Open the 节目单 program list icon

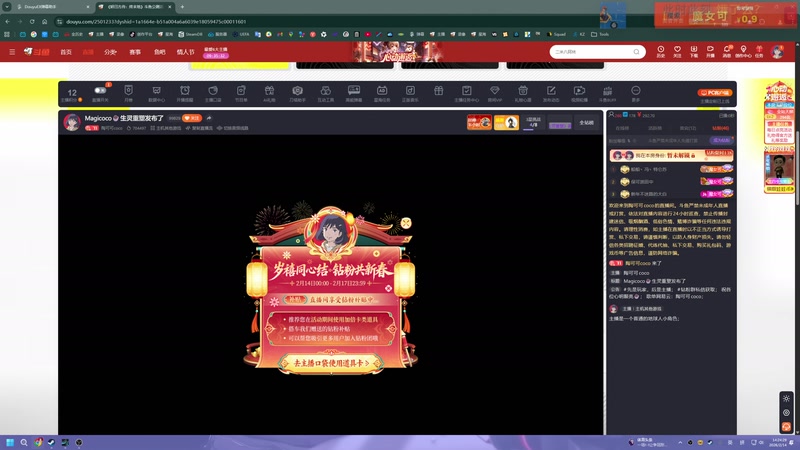point(241,90)
